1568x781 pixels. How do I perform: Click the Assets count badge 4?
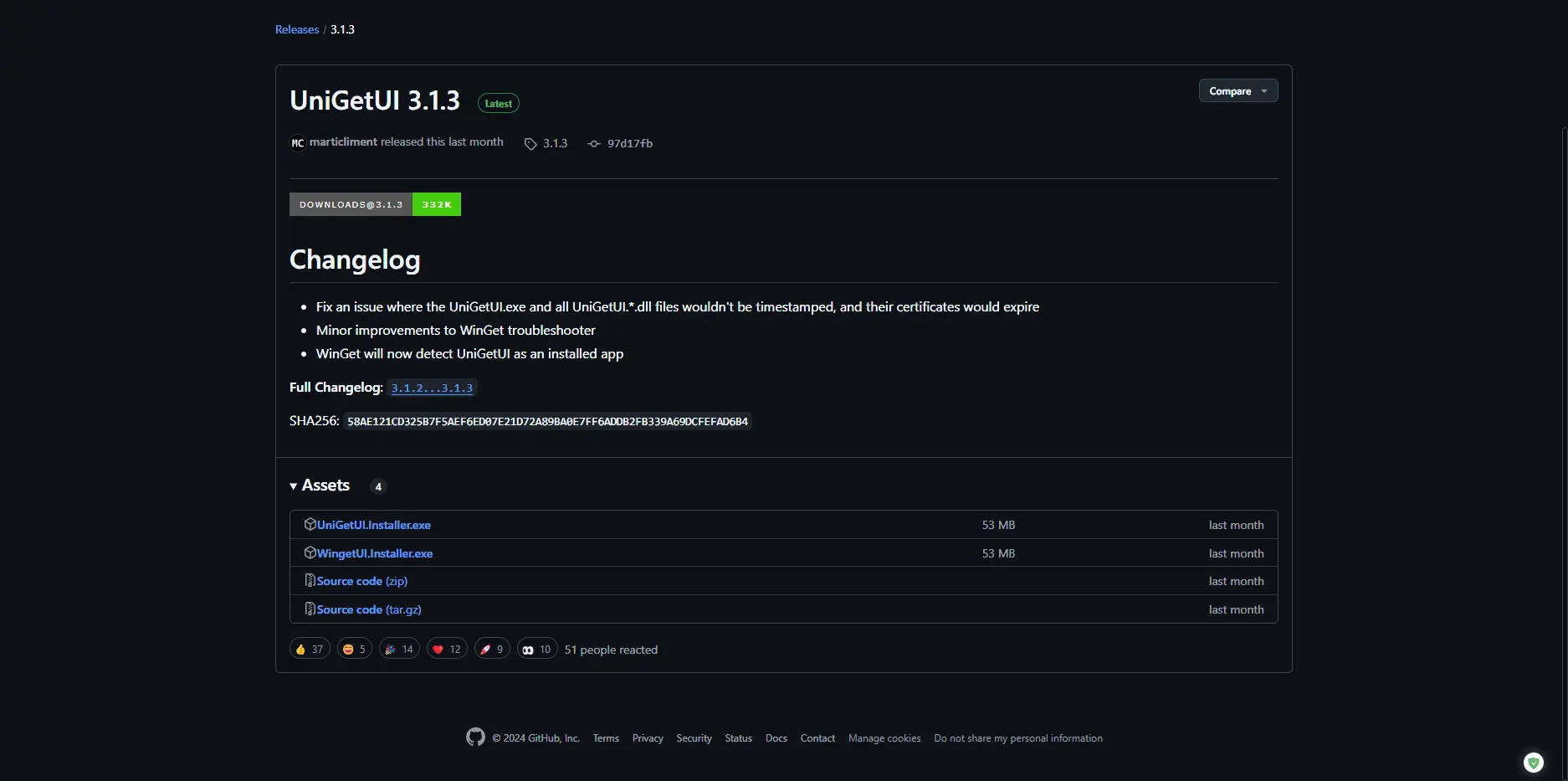pyautogui.click(x=378, y=486)
